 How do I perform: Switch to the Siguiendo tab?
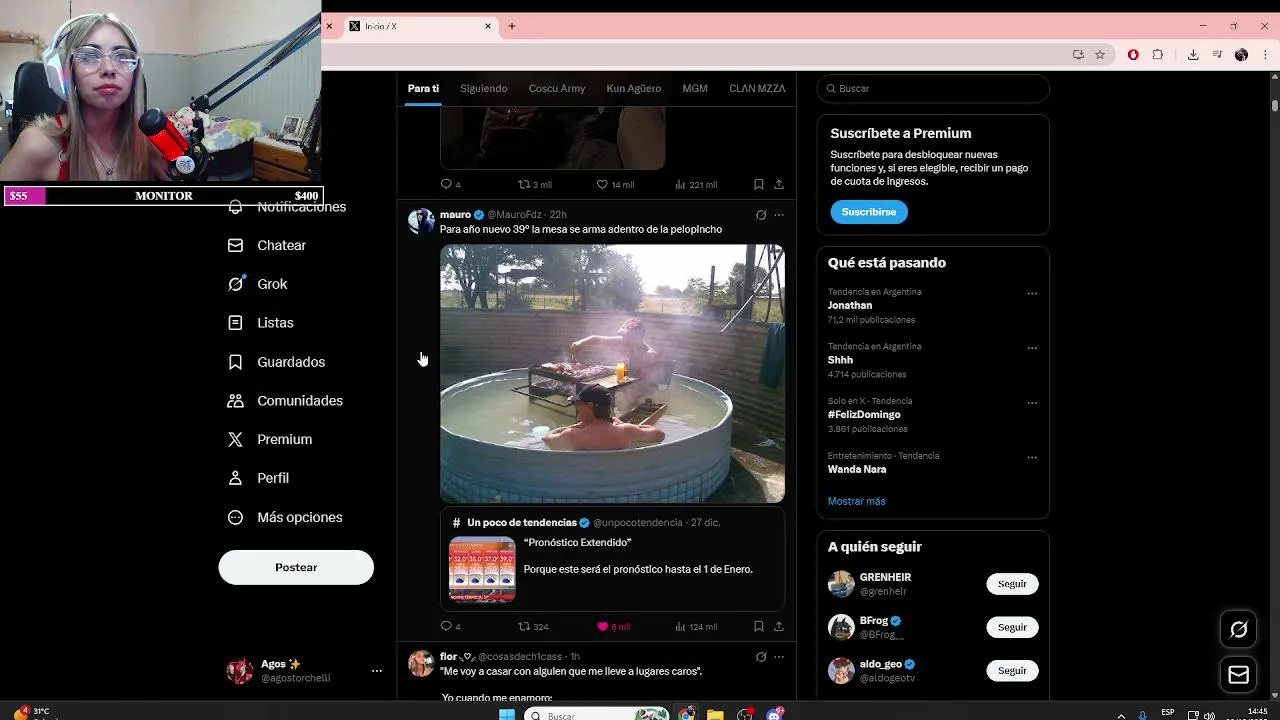point(484,88)
